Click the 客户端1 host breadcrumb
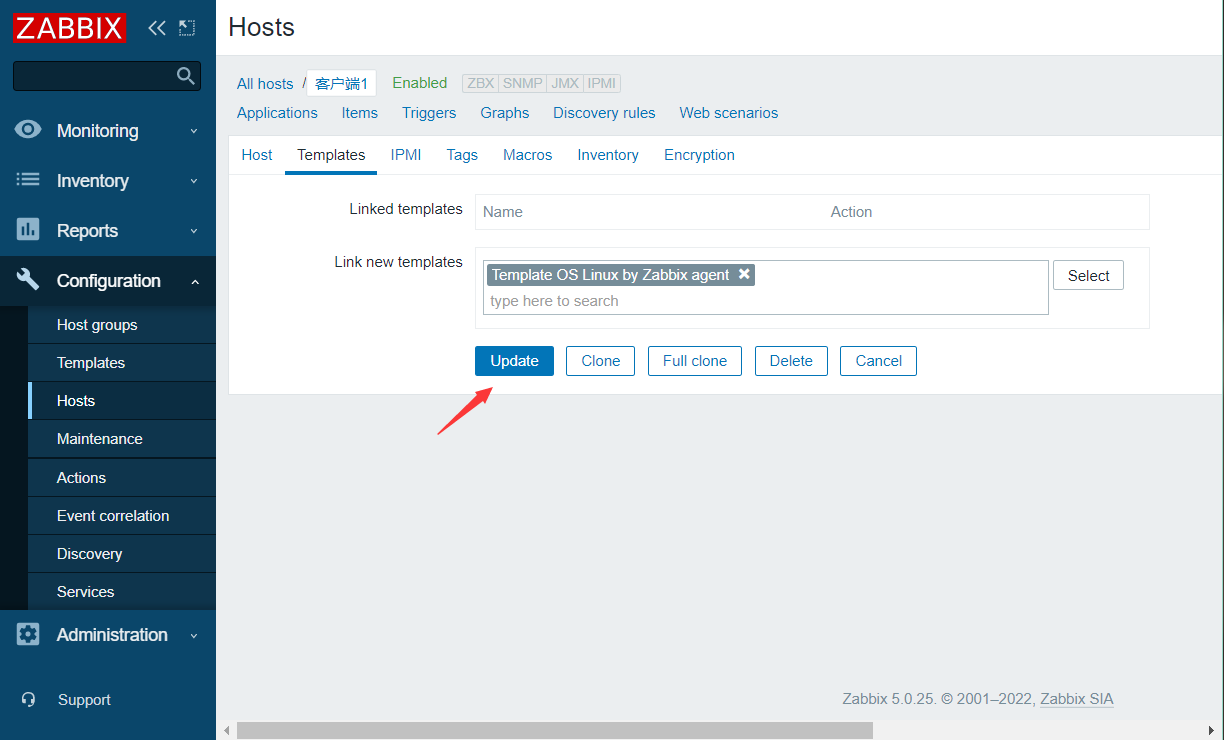The width and height of the screenshot is (1224, 740). pos(341,84)
